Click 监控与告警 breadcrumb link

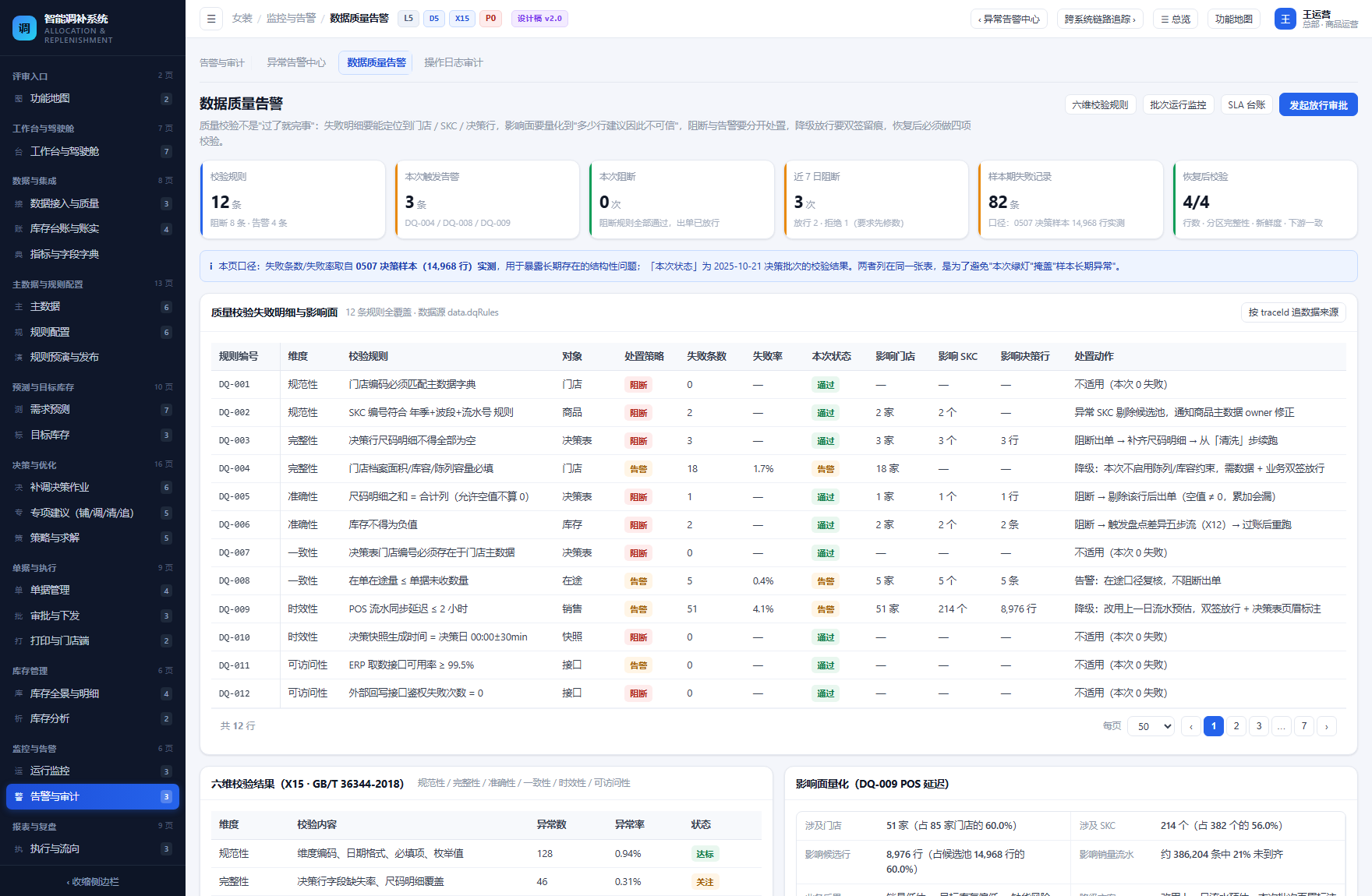(x=292, y=19)
